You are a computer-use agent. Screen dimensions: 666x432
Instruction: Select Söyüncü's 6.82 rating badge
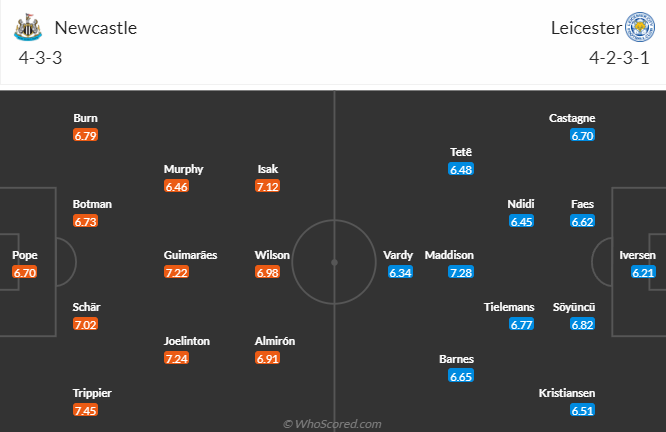[x=582, y=325]
